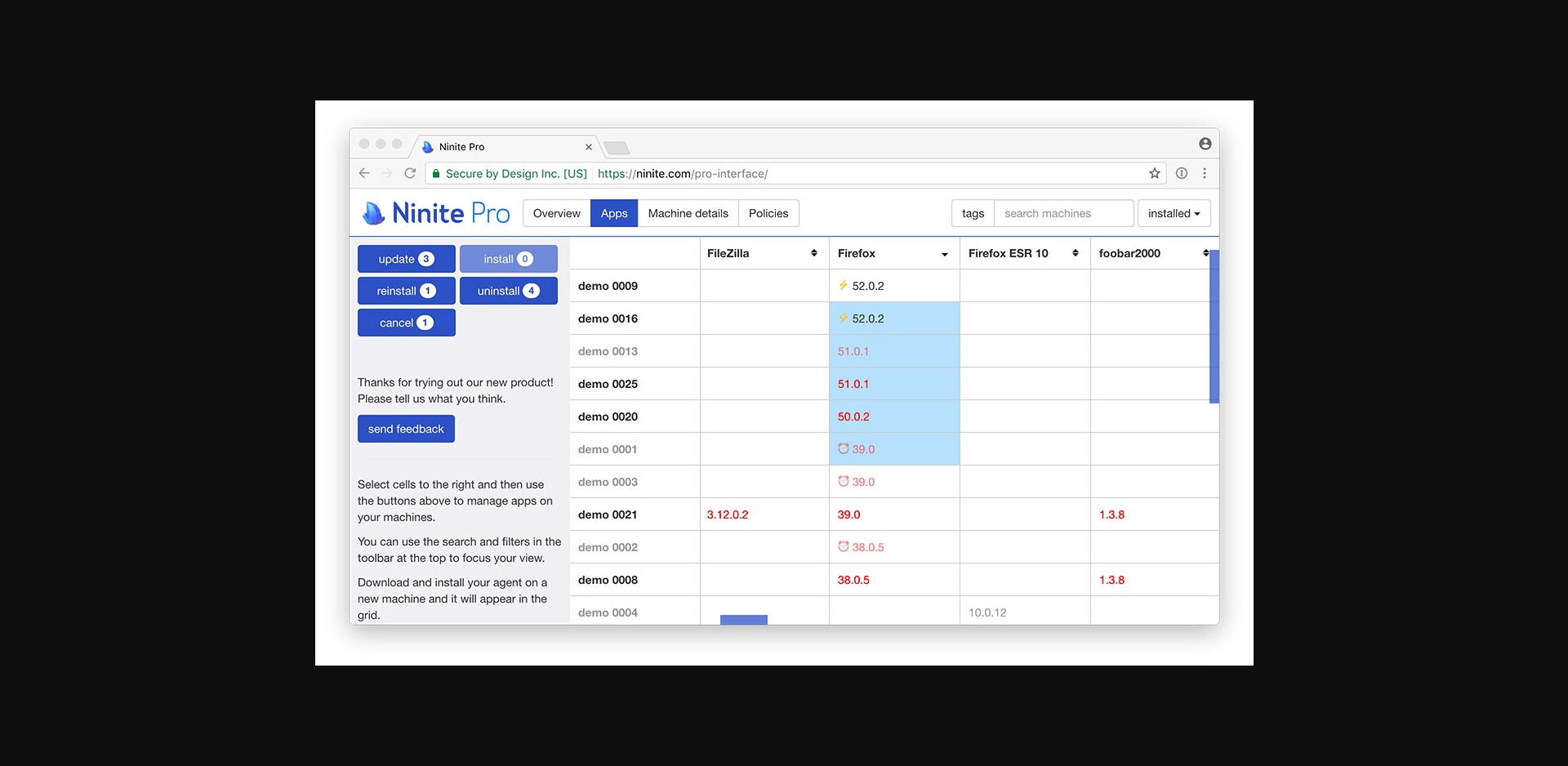Select Firefox 38.0.5 cell for demo 0008
The image size is (1568, 766).
894,580
